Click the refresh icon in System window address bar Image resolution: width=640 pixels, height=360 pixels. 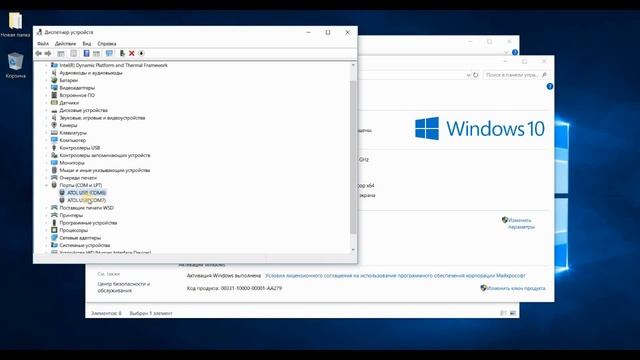[x=476, y=75]
